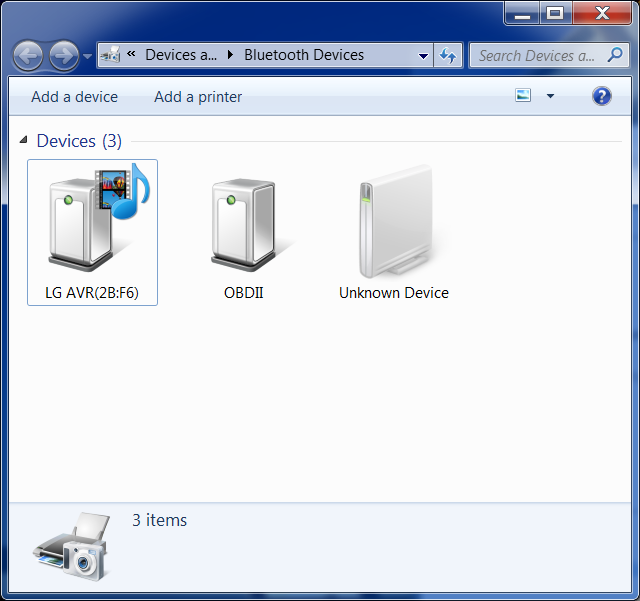This screenshot has width=640, height=601.
Task: Click the LG AVR(2B:F6) label
Action: [x=92, y=293]
